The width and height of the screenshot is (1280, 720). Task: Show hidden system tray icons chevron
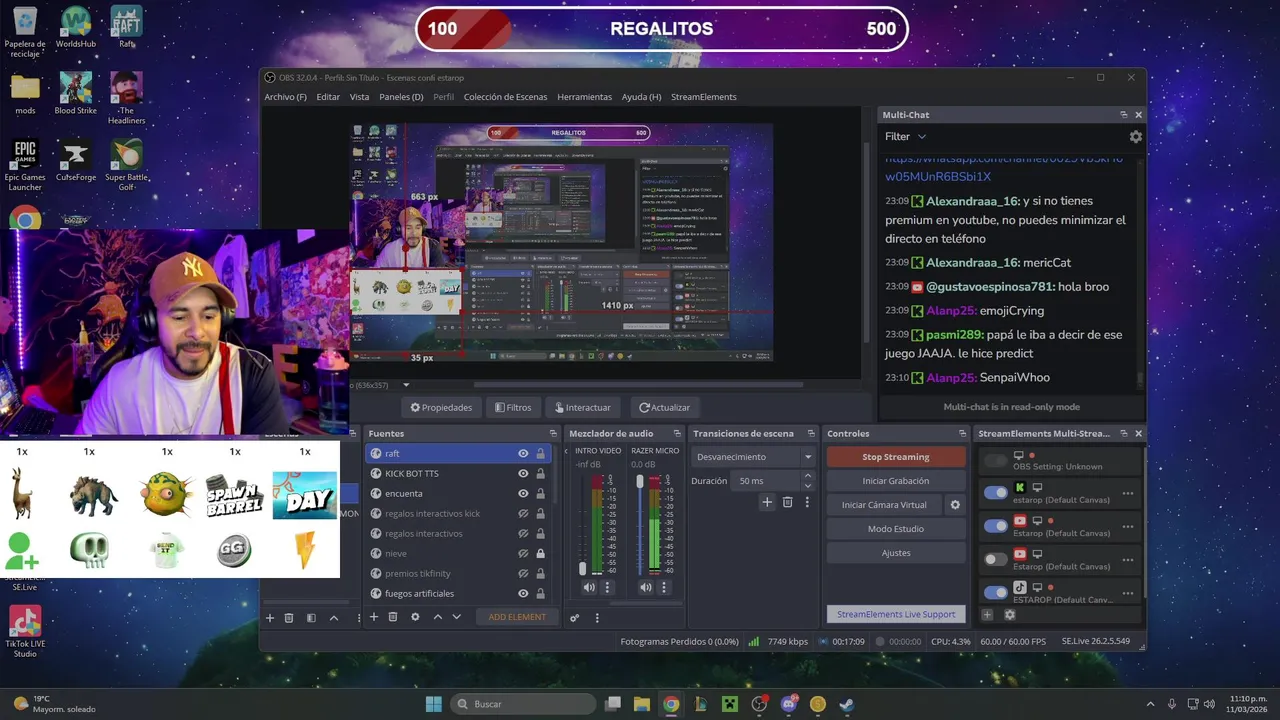1150,704
